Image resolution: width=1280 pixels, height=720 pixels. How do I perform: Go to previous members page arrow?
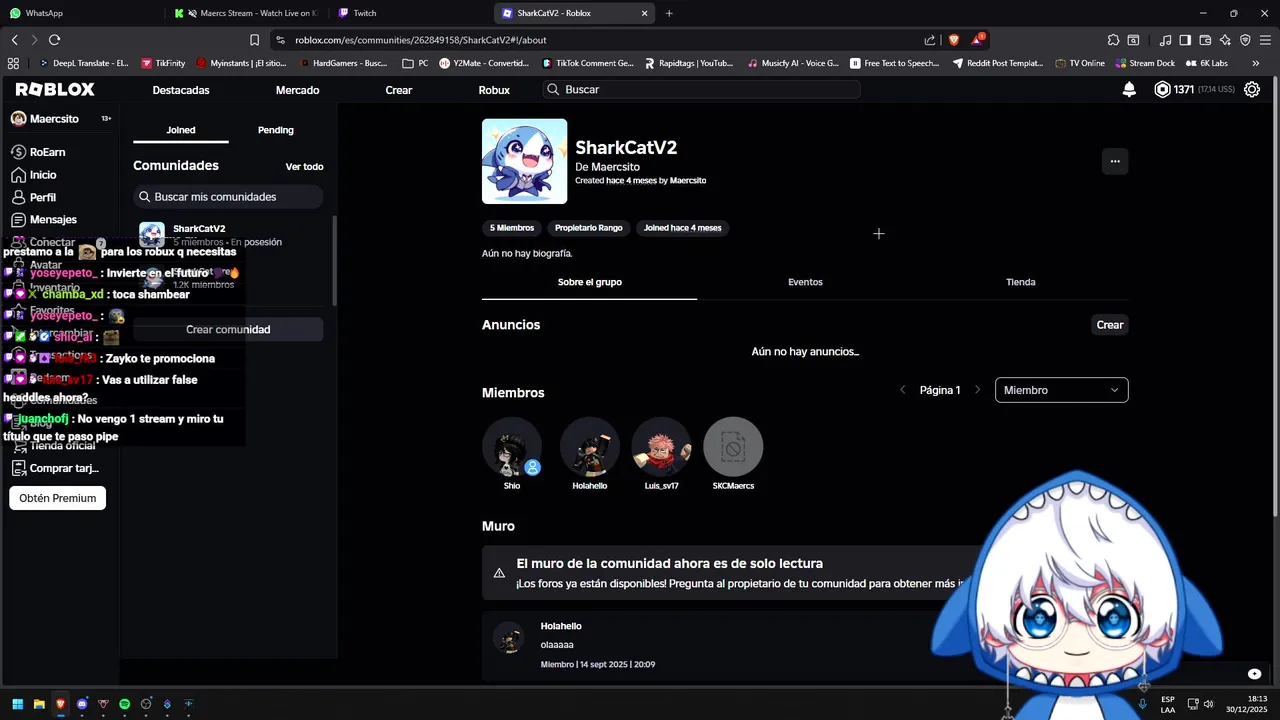[x=903, y=390]
